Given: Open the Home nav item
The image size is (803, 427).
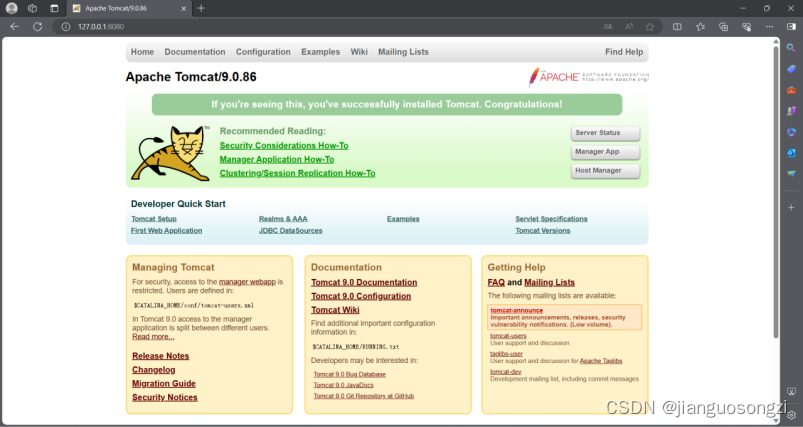Looking at the screenshot, I should point(142,52).
